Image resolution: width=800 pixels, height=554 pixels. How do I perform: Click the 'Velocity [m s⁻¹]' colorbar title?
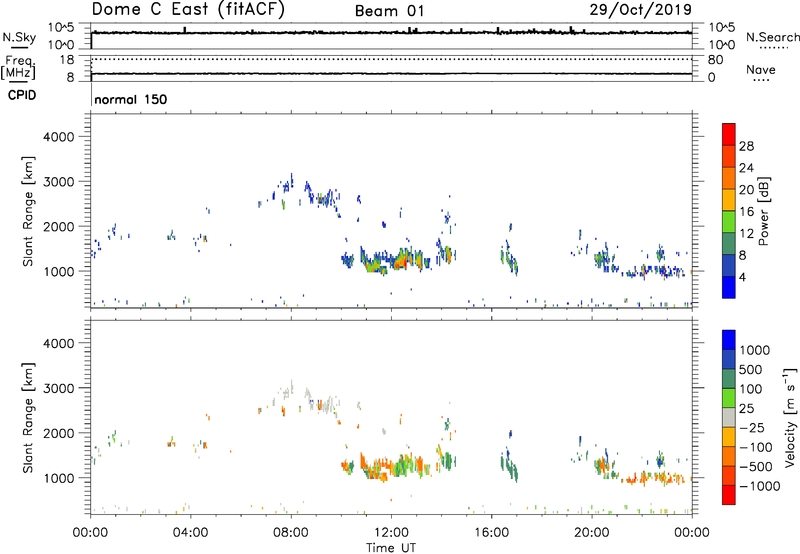pyautogui.click(x=790, y=417)
